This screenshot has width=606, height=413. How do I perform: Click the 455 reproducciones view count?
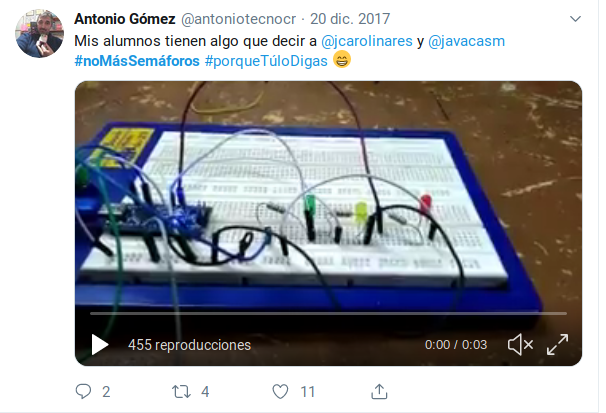[x=189, y=345]
